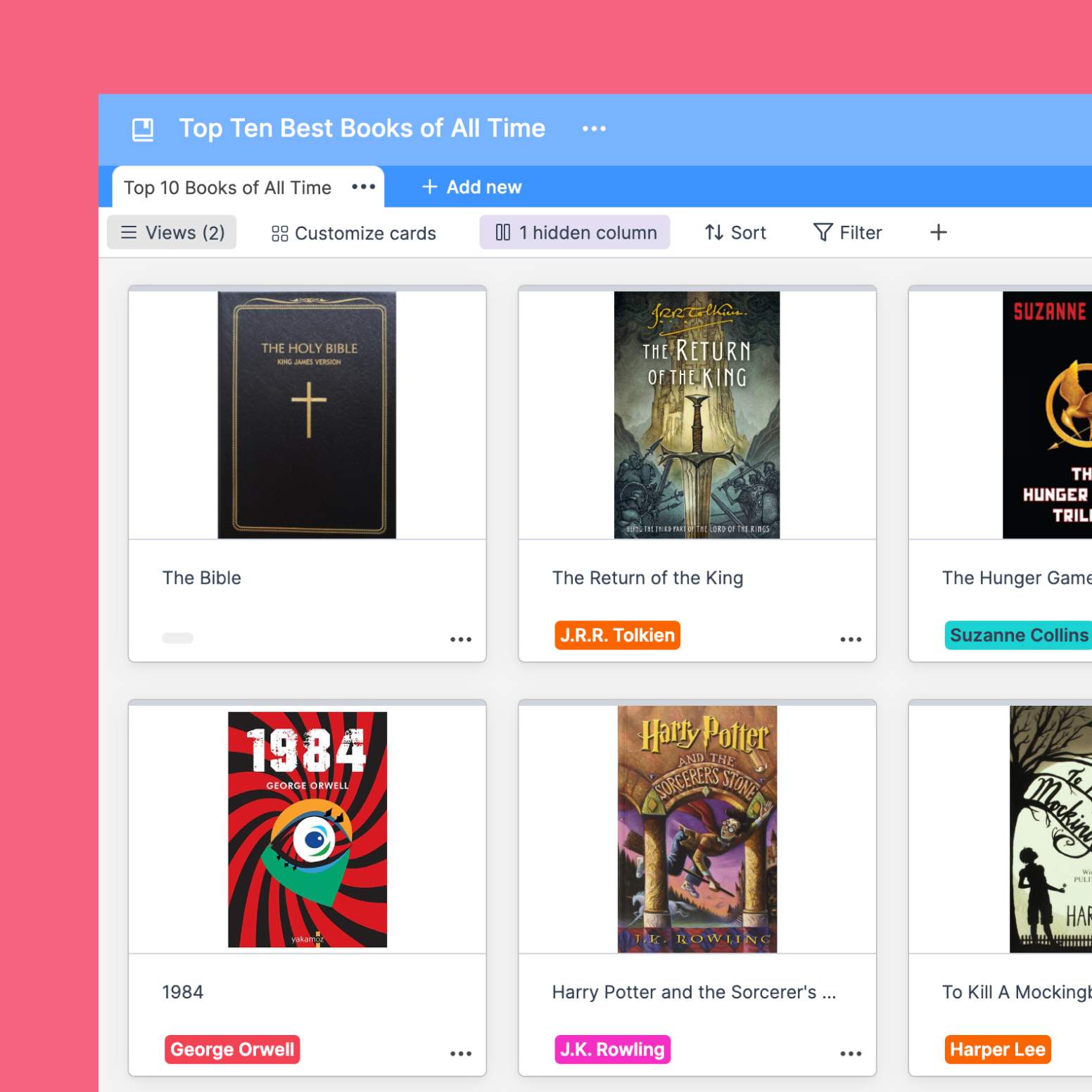Click the George Orwell author tag on 1984
1092x1092 pixels.
pyautogui.click(x=232, y=1049)
